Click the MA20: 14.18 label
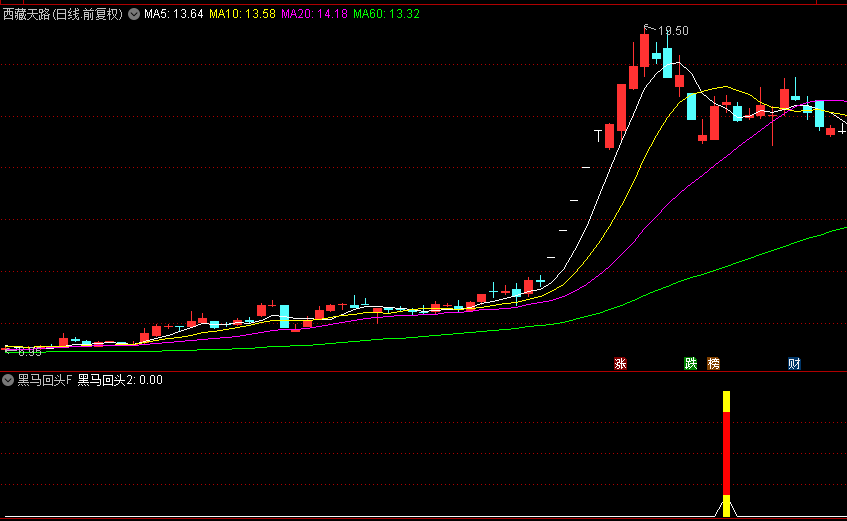Image resolution: width=847 pixels, height=521 pixels. (314, 14)
